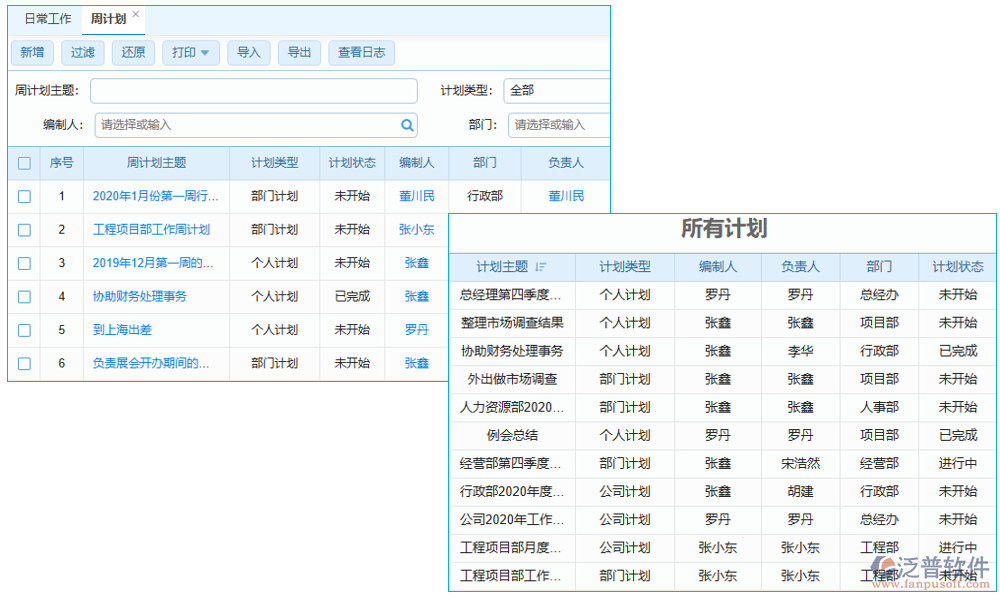Click editor link 董川民 in row 1

click(417, 196)
